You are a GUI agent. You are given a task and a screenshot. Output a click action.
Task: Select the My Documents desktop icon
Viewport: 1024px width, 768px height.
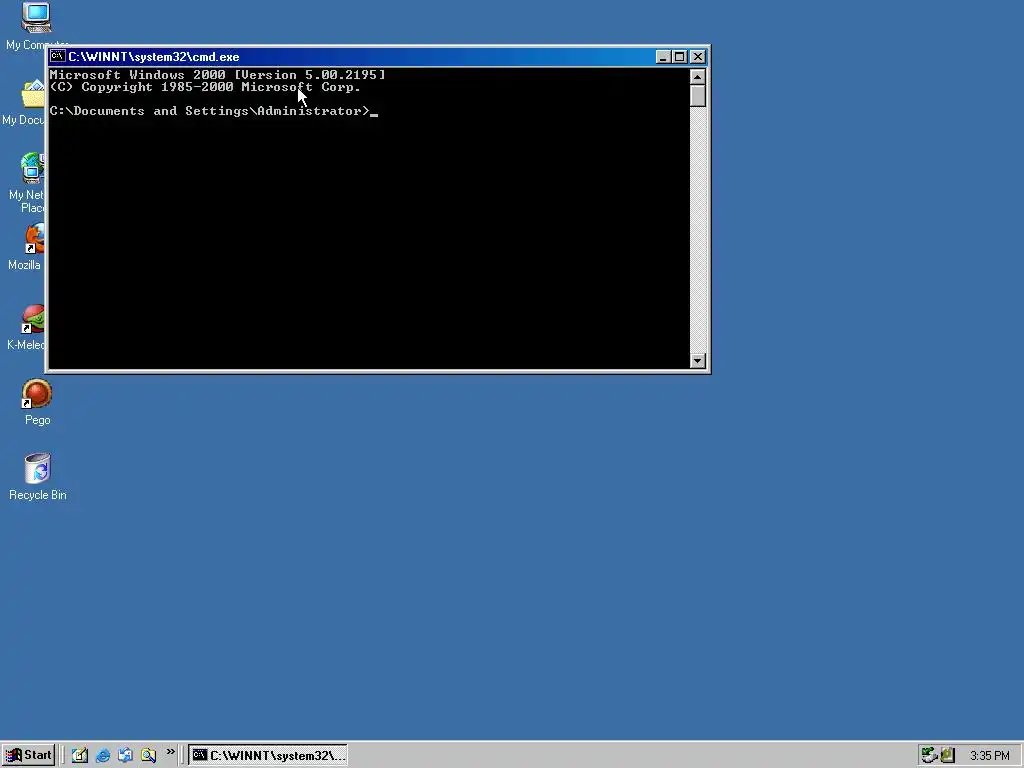pyautogui.click(x=24, y=103)
